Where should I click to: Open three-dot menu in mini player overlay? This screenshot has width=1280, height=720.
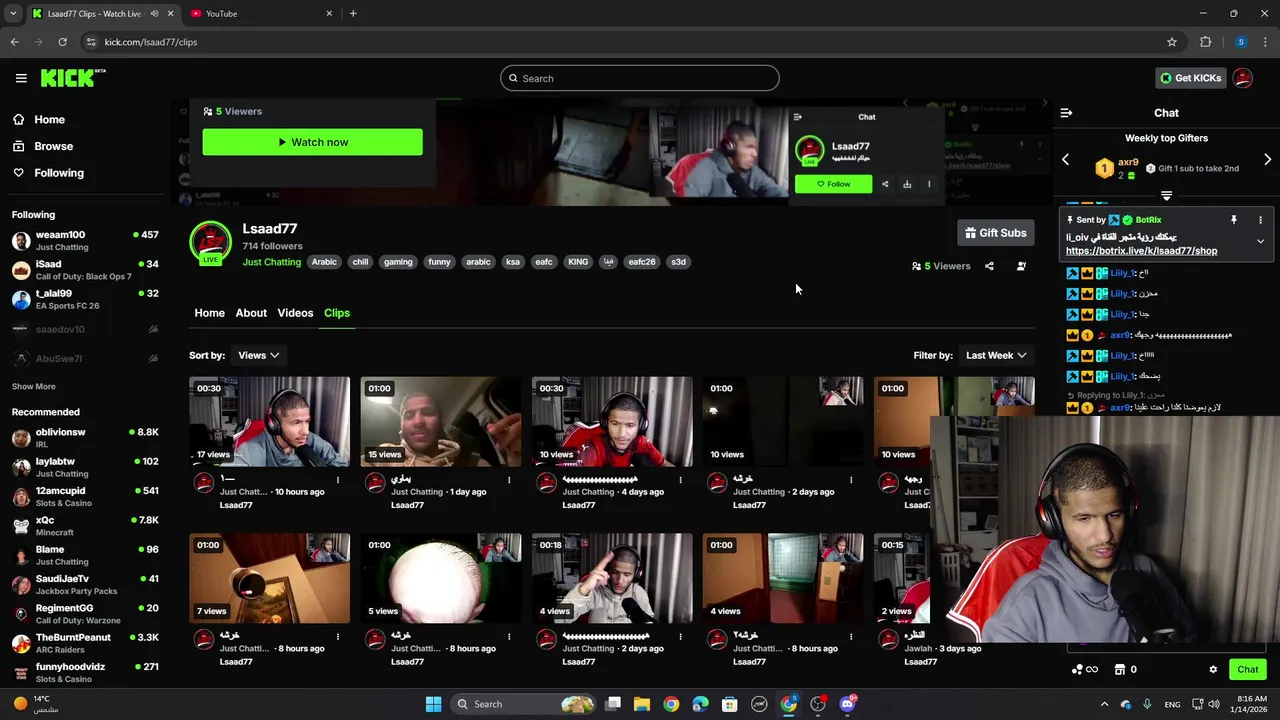pyautogui.click(x=929, y=184)
